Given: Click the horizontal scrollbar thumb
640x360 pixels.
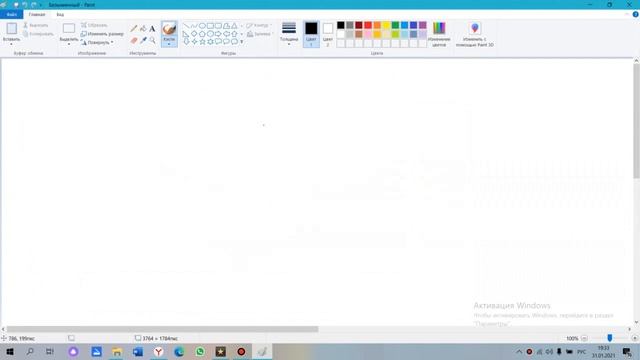Looking at the screenshot, I should click(162, 329).
